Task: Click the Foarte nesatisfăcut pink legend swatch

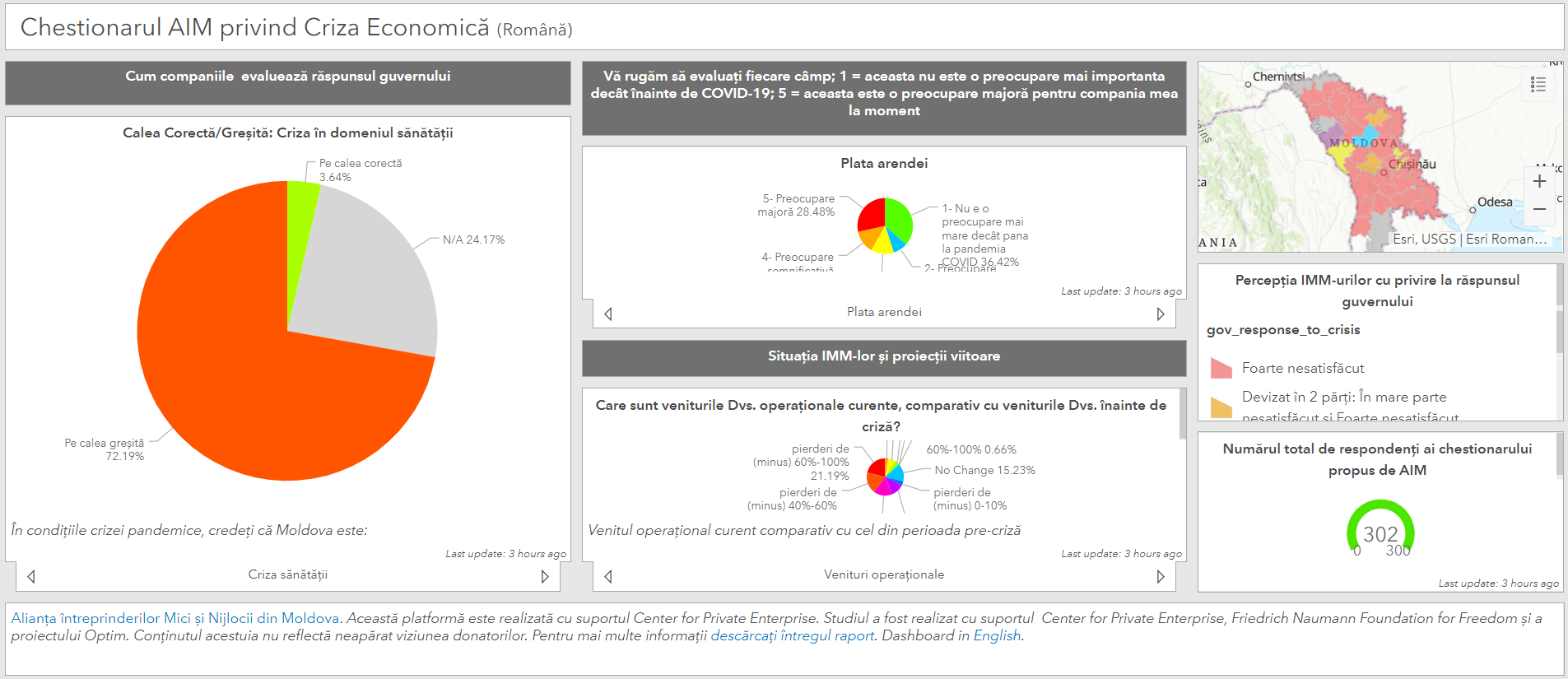Action: coord(1221,368)
